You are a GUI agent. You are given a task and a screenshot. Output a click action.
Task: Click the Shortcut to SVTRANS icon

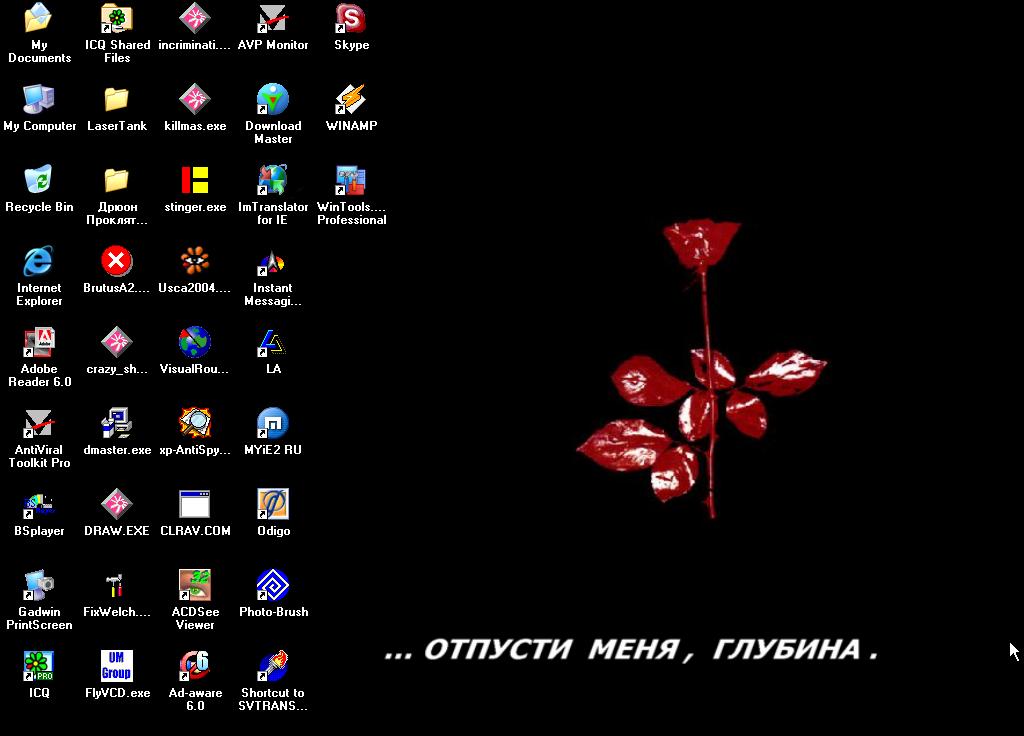(273, 666)
